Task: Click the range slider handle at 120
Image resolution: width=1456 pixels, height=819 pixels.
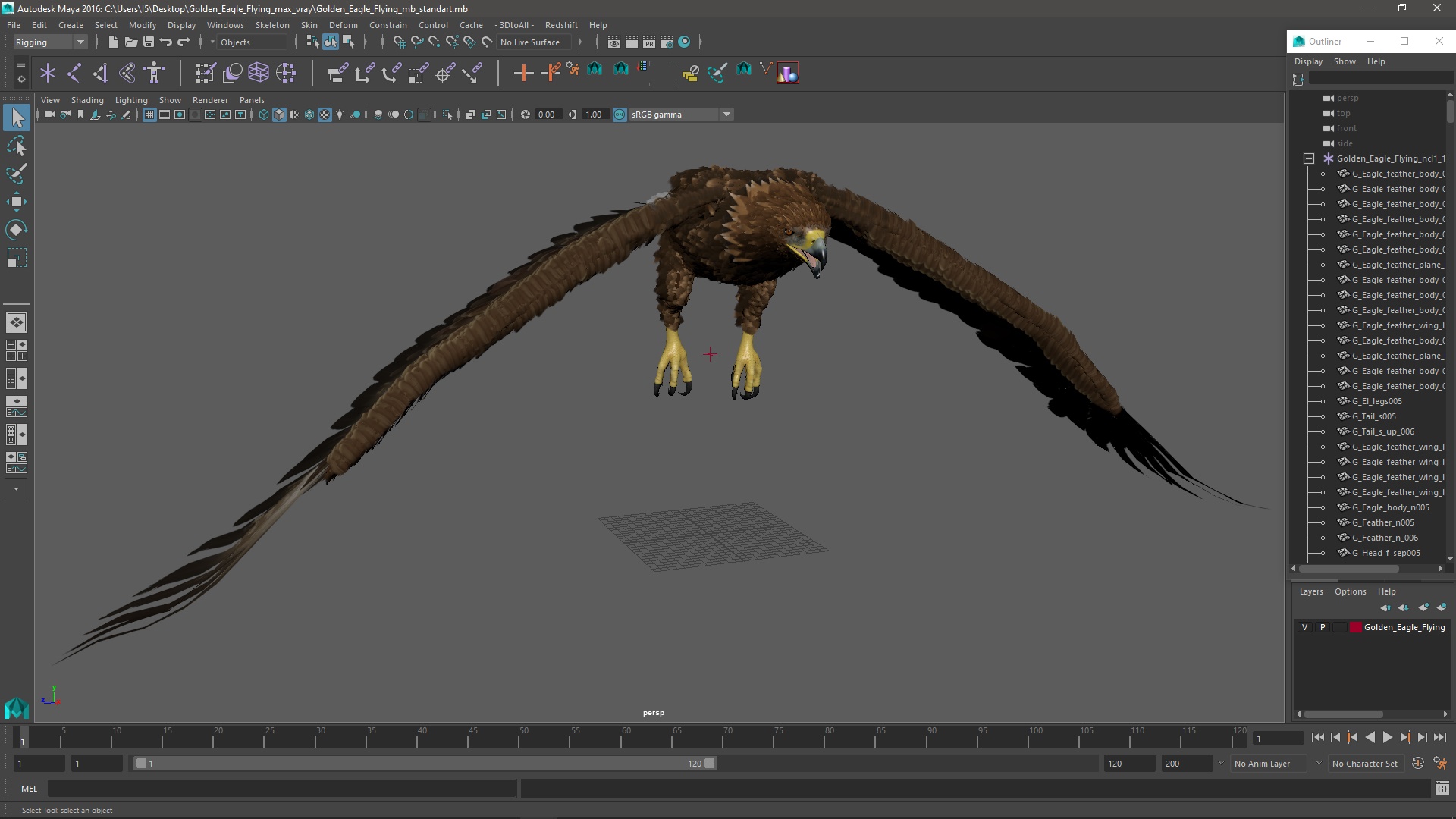Action: [709, 764]
